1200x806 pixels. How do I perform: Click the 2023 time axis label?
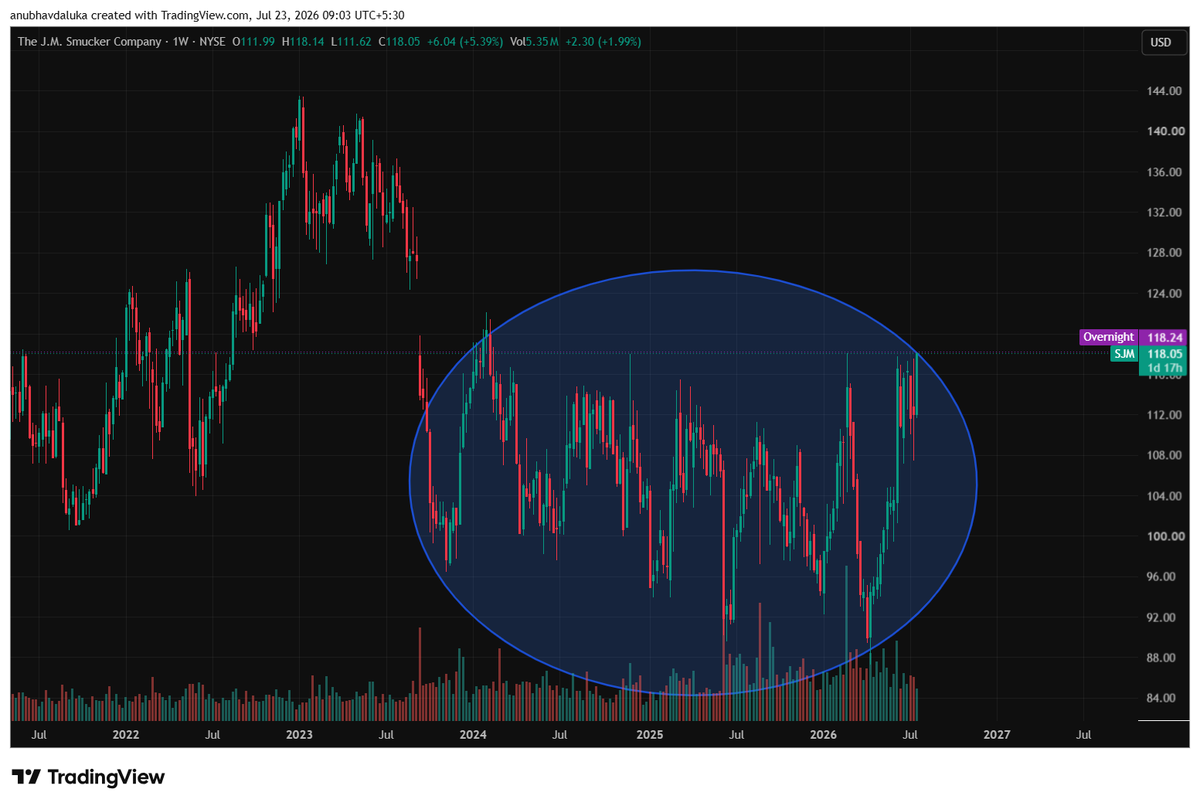[x=299, y=735]
